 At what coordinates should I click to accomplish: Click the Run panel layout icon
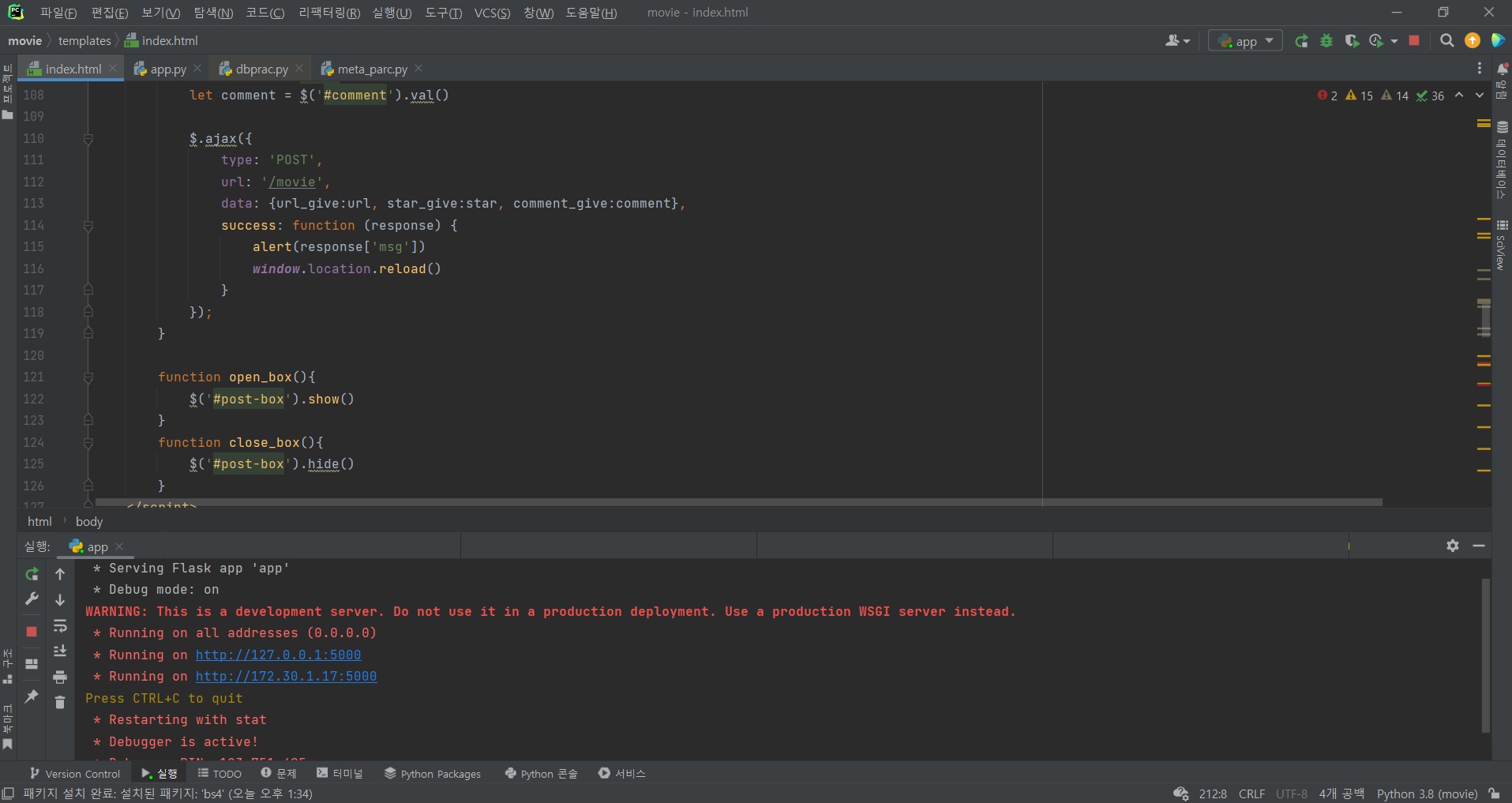(x=32, y=664)
